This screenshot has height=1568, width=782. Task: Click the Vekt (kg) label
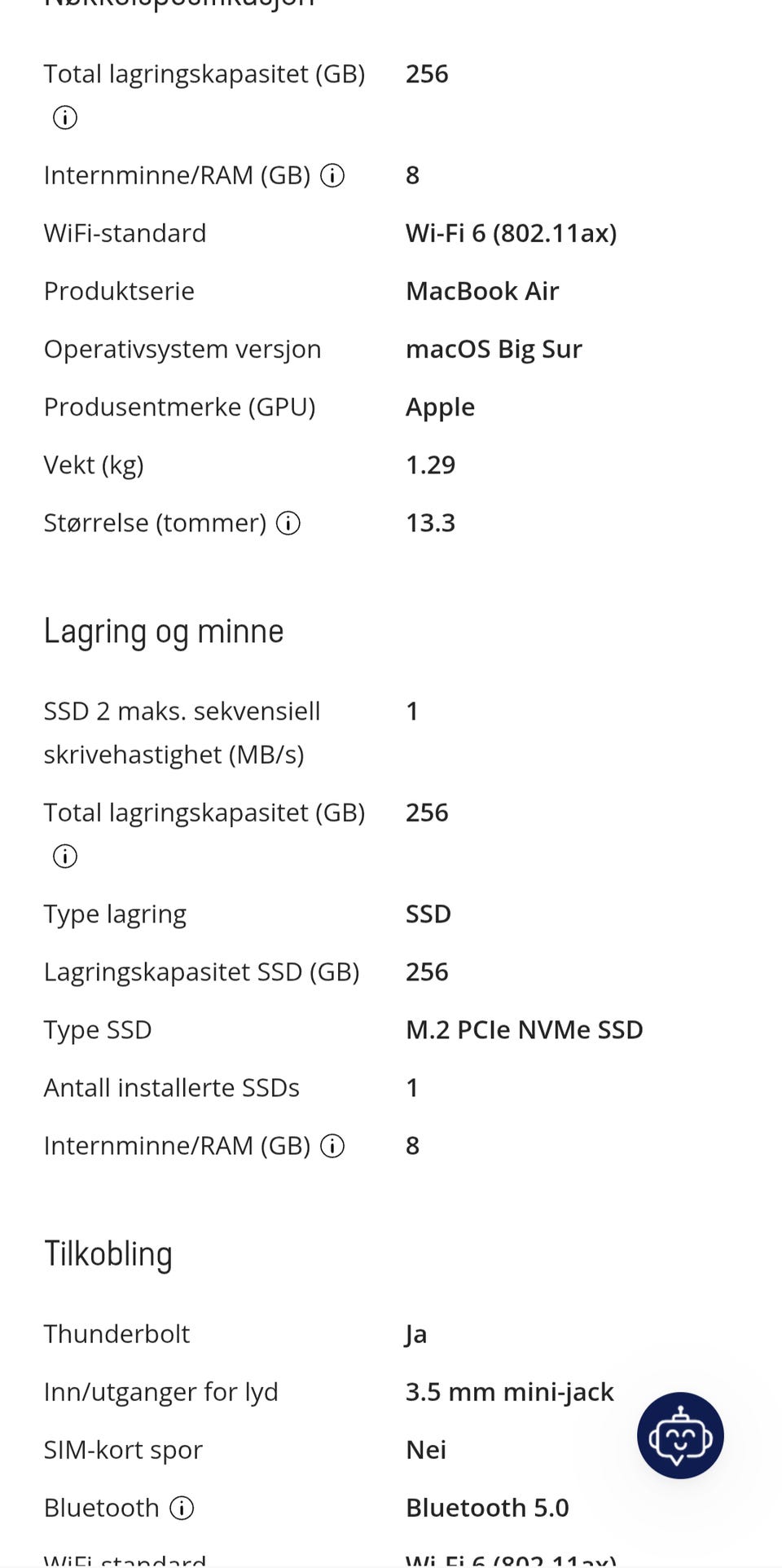(x=94, y=465)
